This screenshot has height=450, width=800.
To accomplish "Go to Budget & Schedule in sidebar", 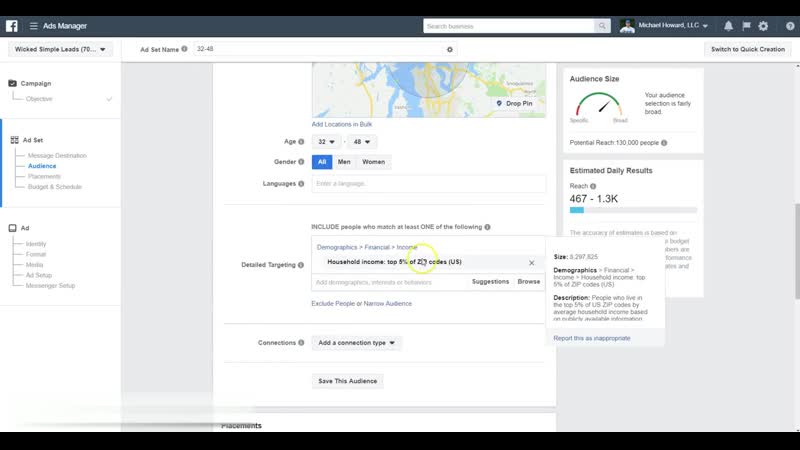I will pos(55,187).
